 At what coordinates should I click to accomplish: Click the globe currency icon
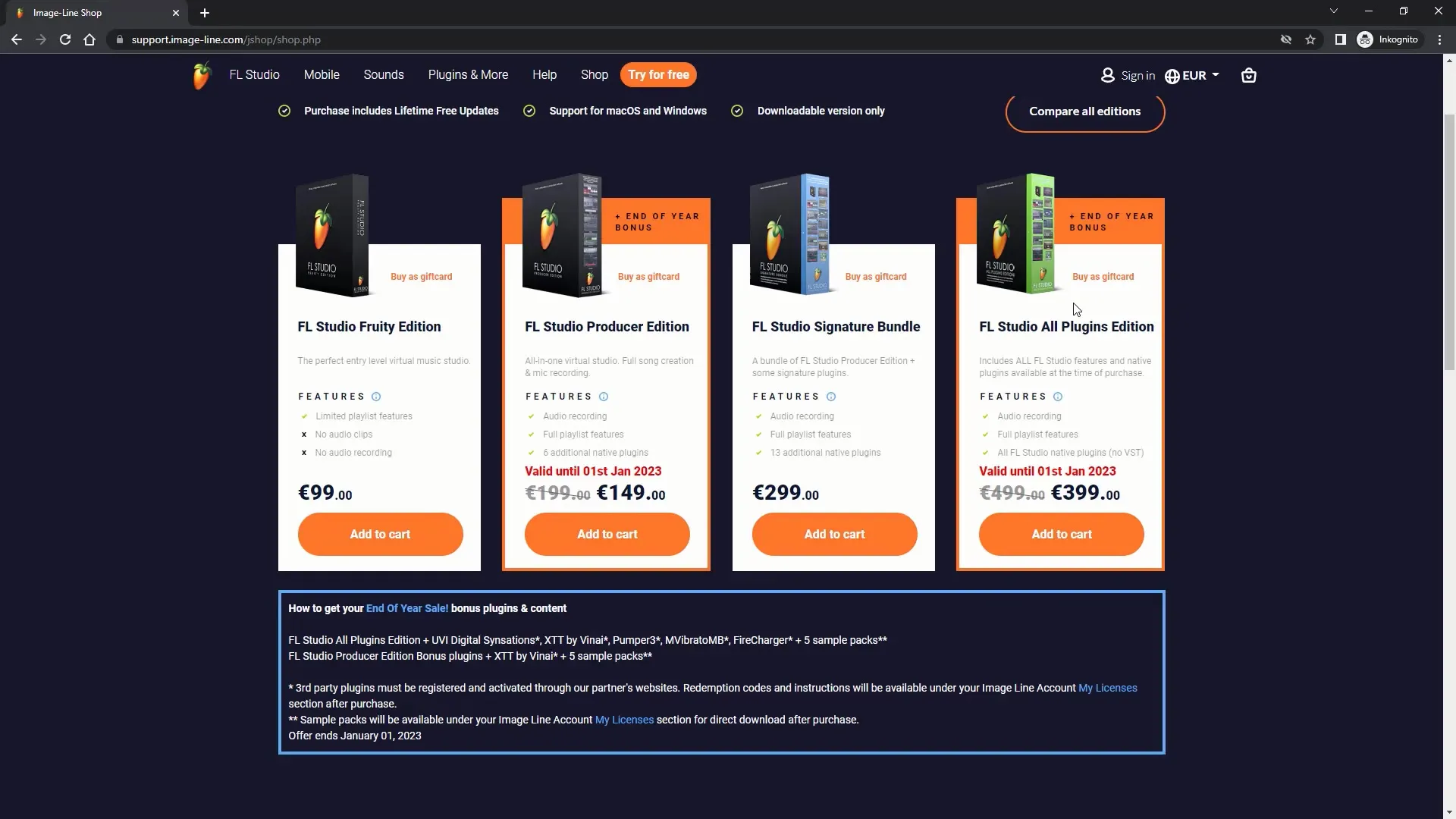point(1172,76)
